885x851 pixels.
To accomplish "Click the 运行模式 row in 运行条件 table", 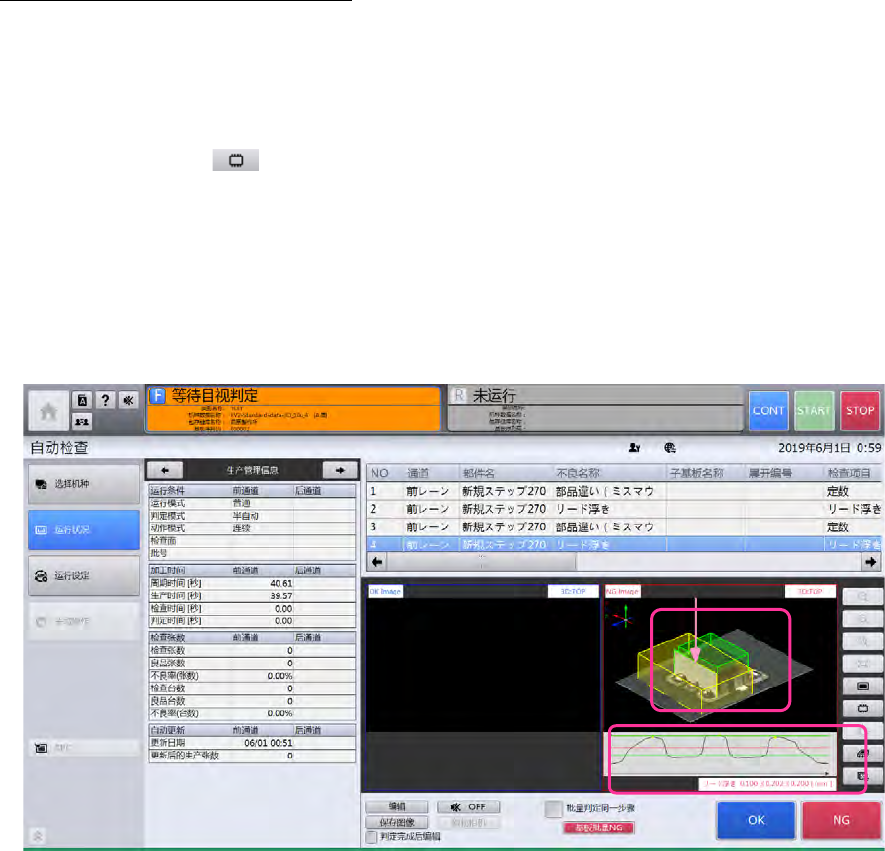I will pos(252,503).
